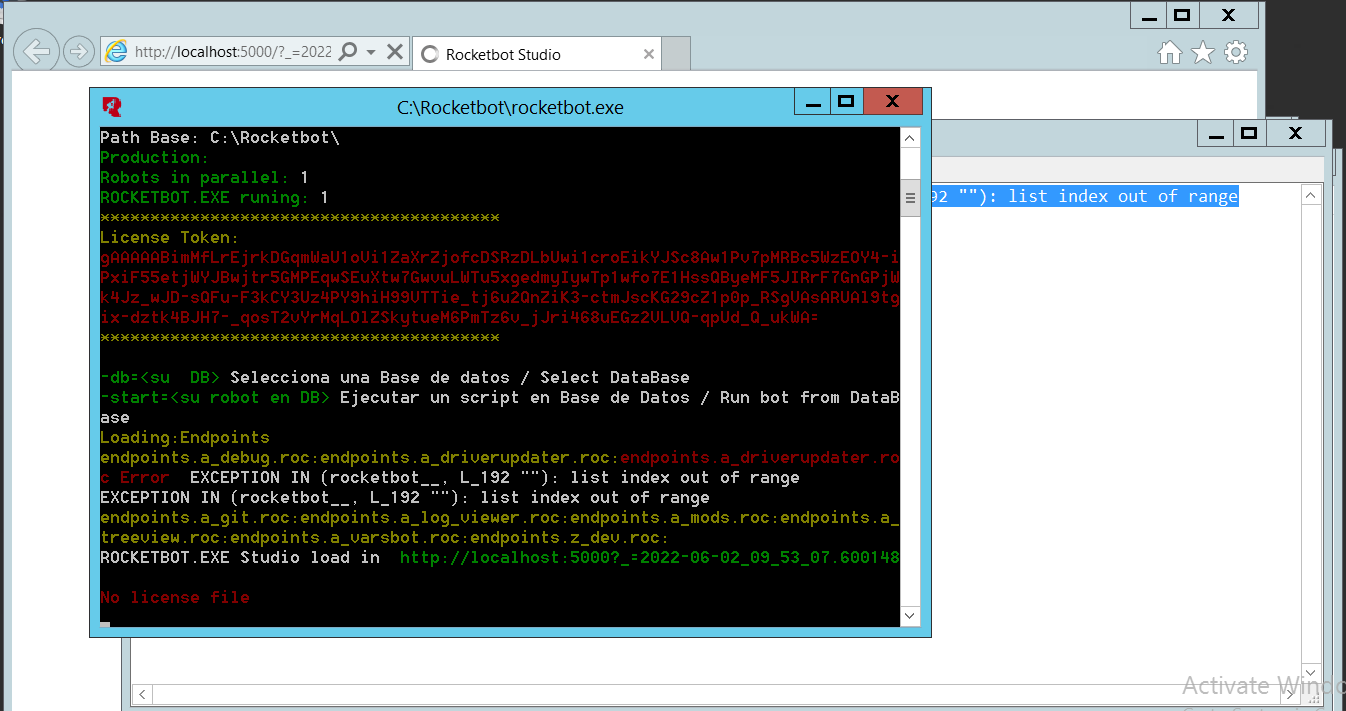The image size is (1346, 711).
Task: Click the localhost:5000 URL address field
Action: [x=232, y=52]
